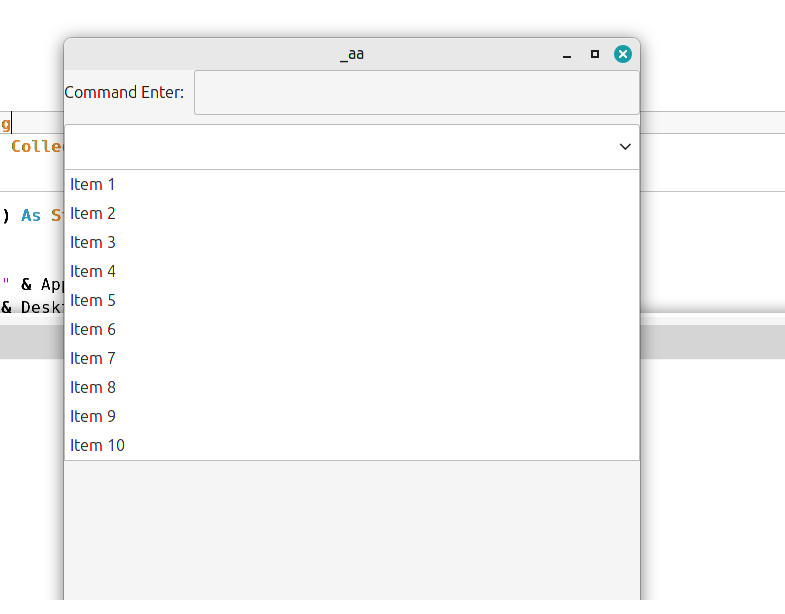Viewport: 785px width, 614px height.
Task: Close the _aa window
Action: (623, 54)
